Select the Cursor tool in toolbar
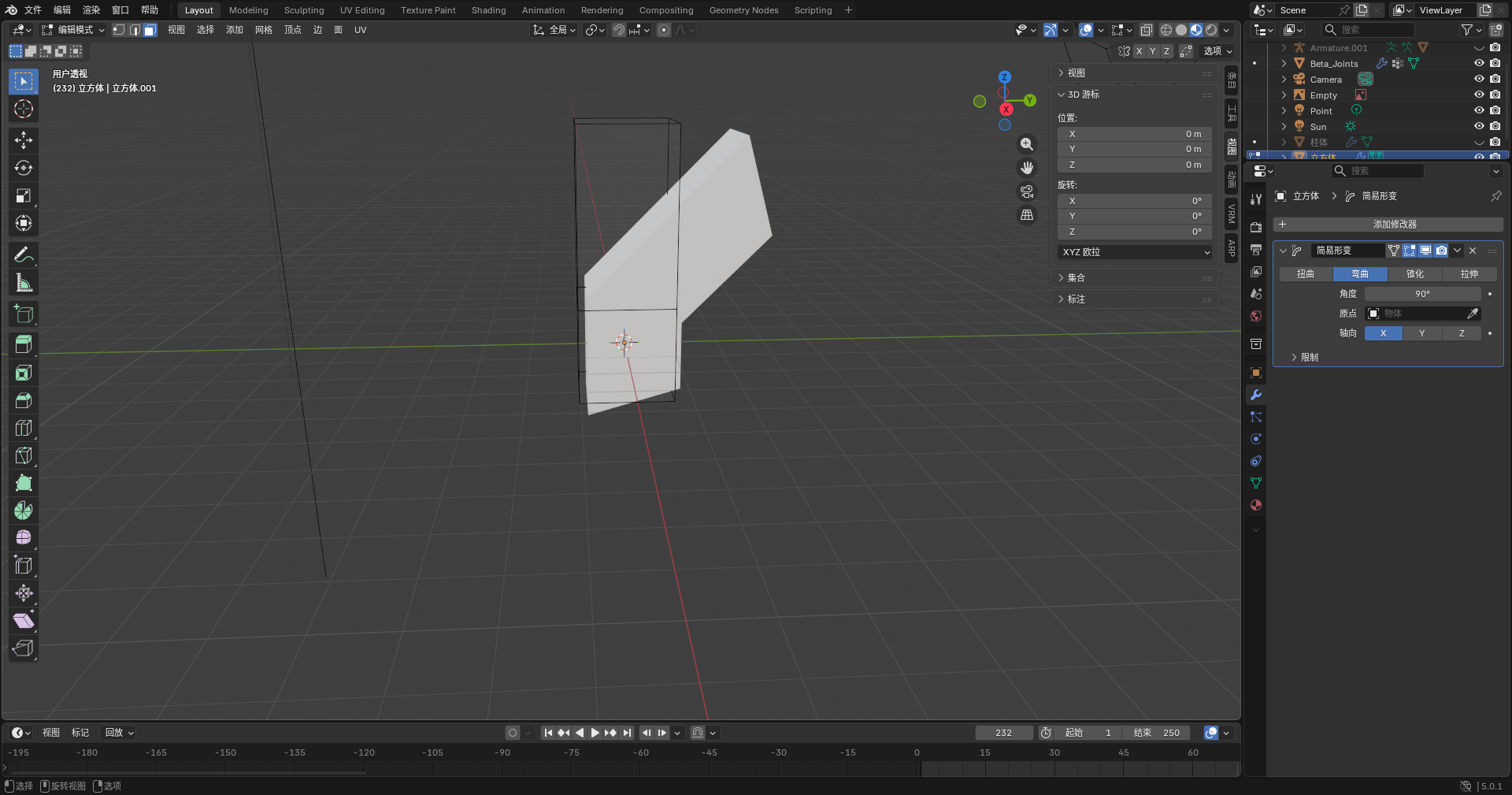Viewport: 1512px width, 795px height. tap(24, 109)
